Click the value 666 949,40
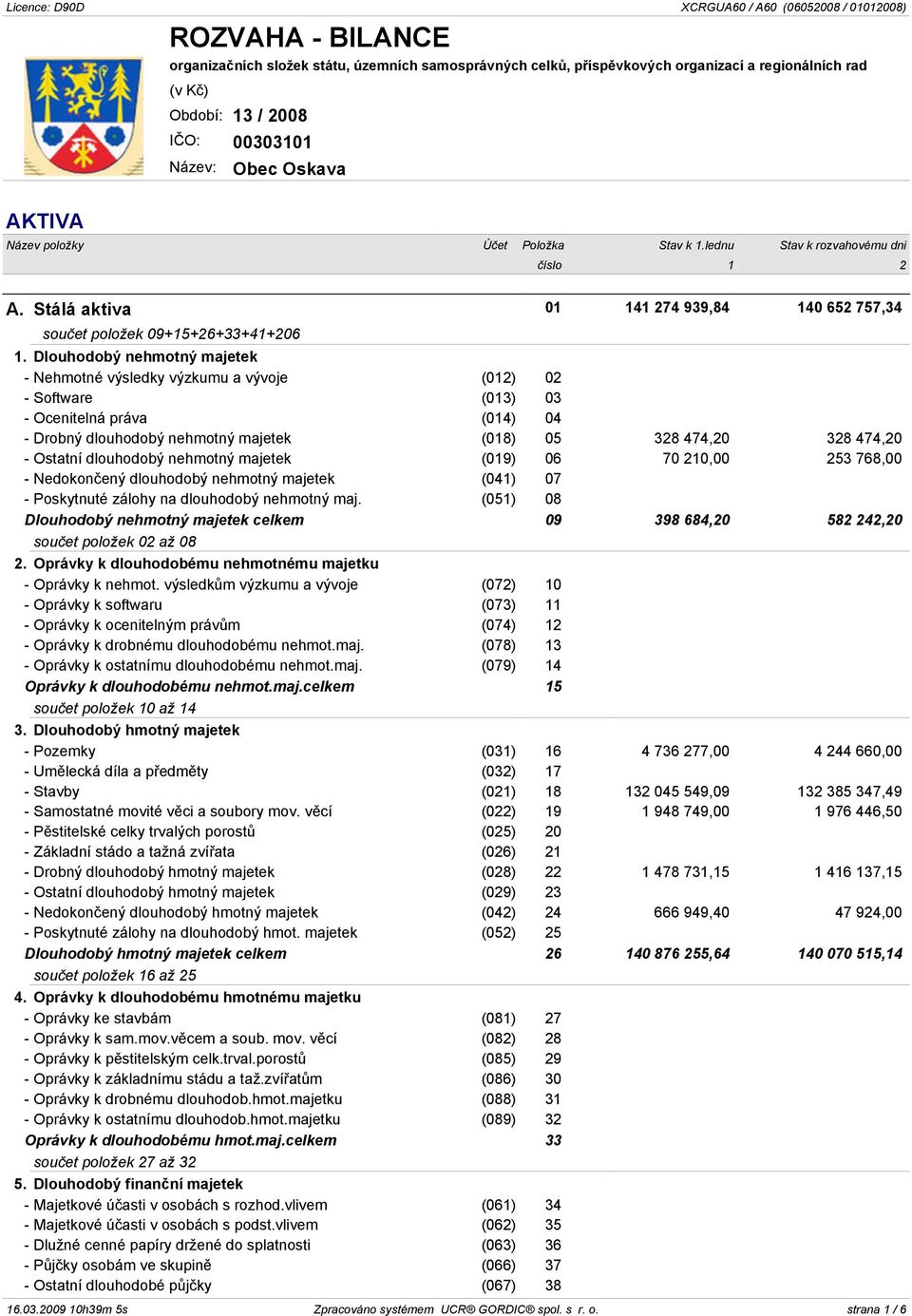Screen dimensions: 912x1316 click(x=692, y=913)
